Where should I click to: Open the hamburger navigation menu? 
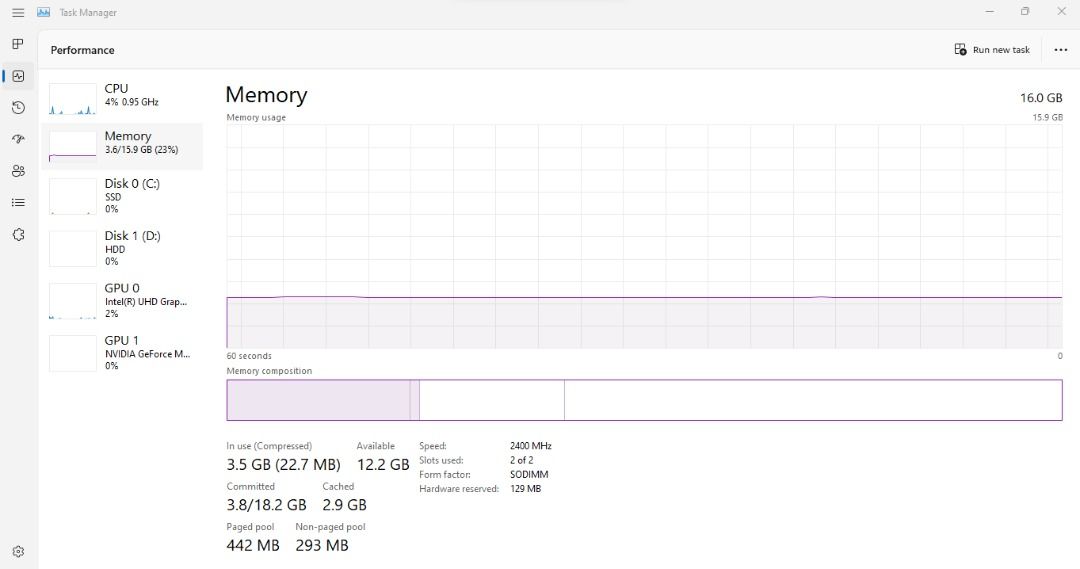click(x=18, y=12)
